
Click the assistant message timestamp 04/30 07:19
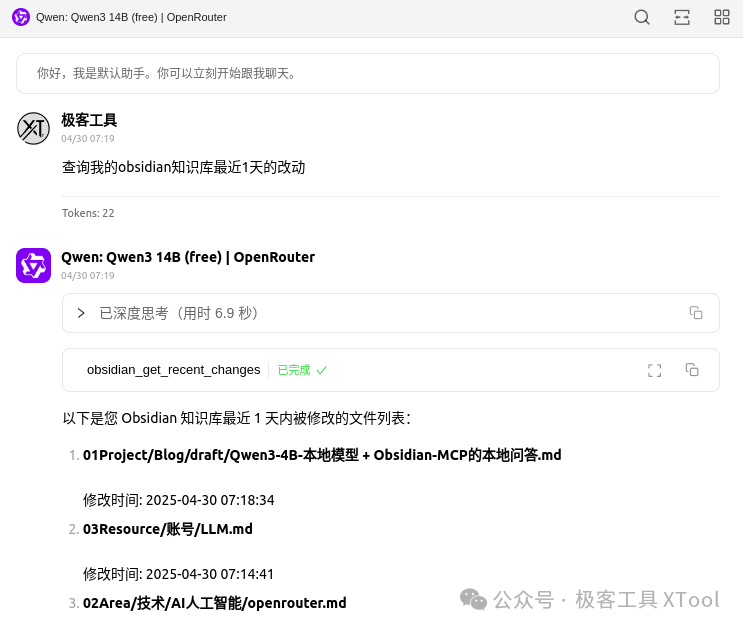click(x=88, y=276)
